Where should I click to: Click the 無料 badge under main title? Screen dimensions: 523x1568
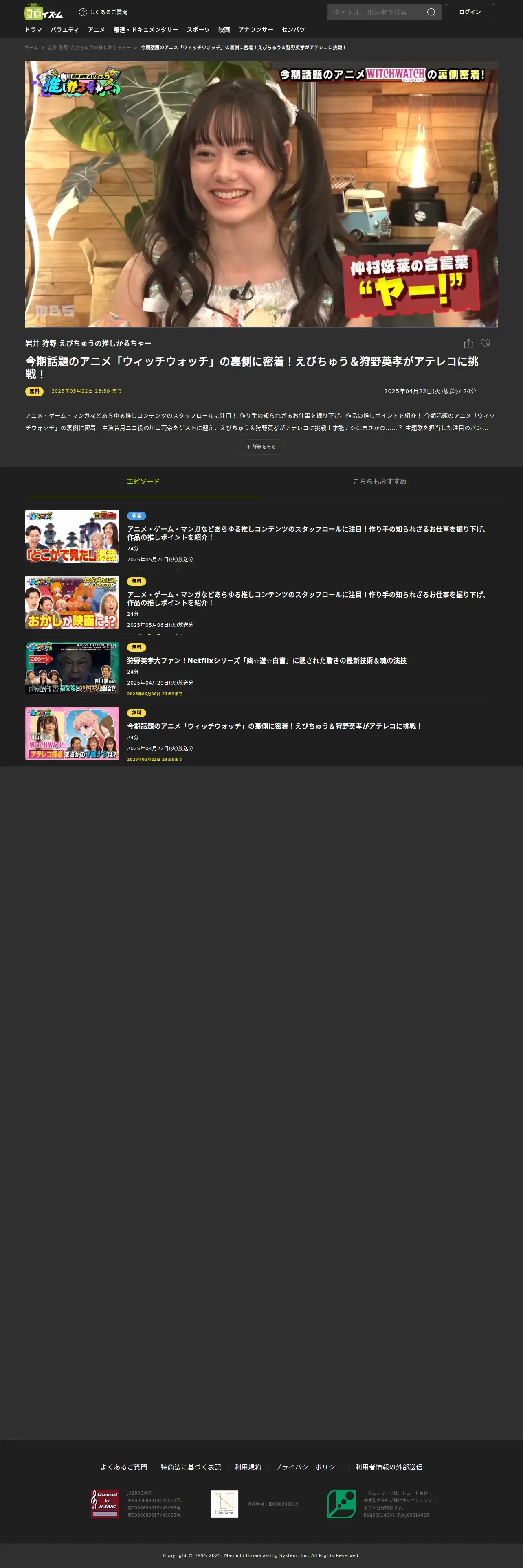pyautogui.click(x=34, y=392)
